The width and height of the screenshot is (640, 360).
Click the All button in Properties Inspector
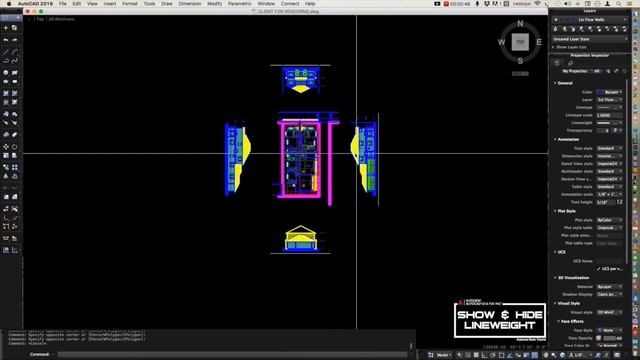tap(597, 71)
